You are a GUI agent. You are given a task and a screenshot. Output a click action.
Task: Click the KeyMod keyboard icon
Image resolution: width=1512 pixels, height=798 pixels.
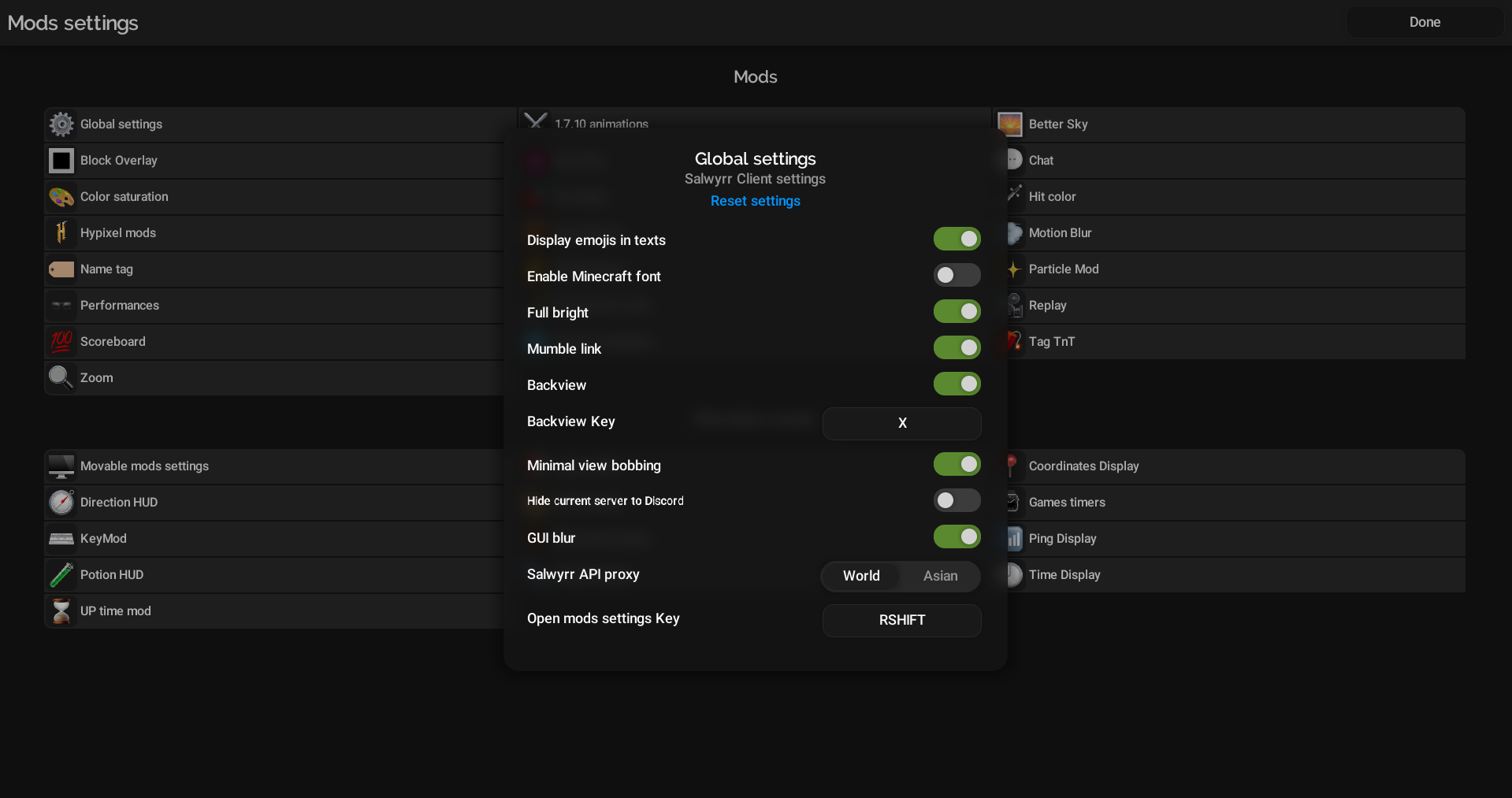click(61, 539)
